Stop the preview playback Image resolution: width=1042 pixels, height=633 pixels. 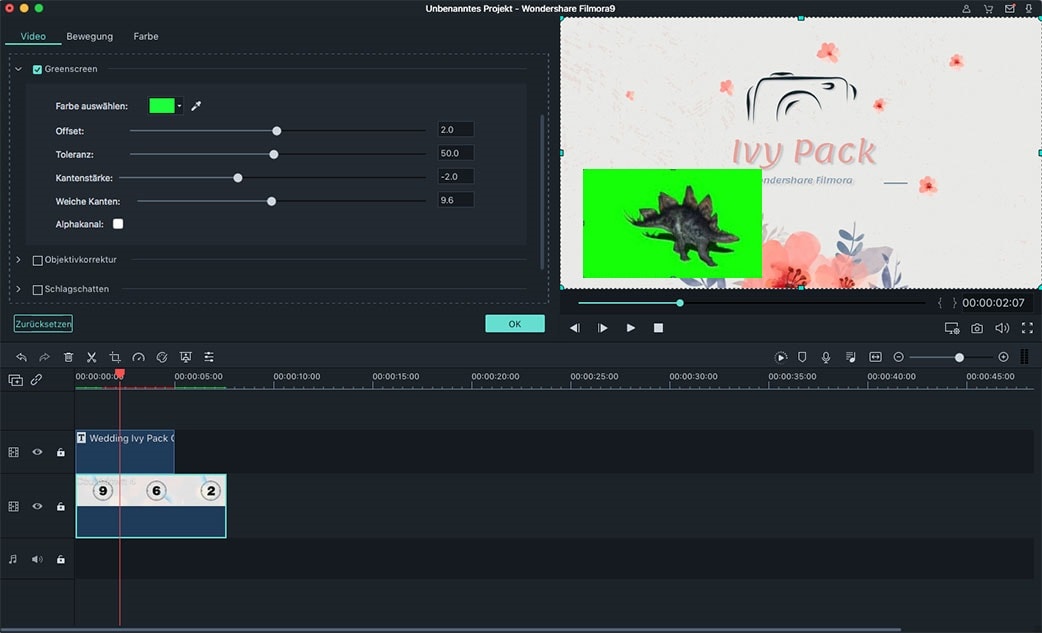click(x=659, y=328)
